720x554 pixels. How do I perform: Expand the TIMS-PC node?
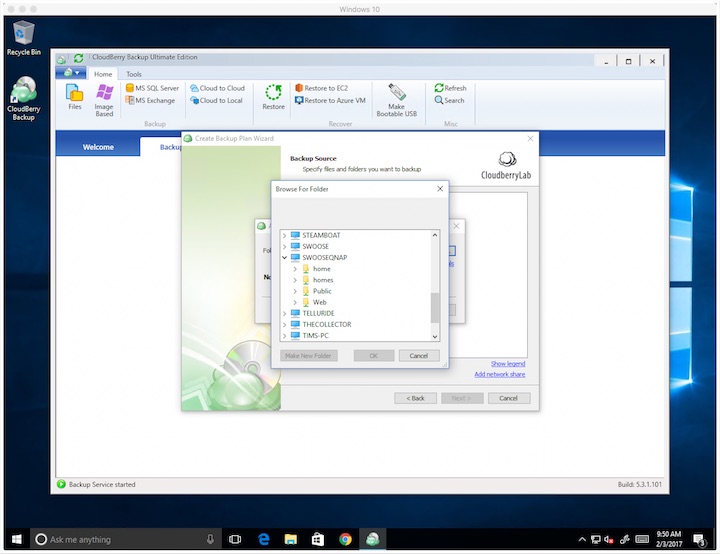(x=284, y=335)
